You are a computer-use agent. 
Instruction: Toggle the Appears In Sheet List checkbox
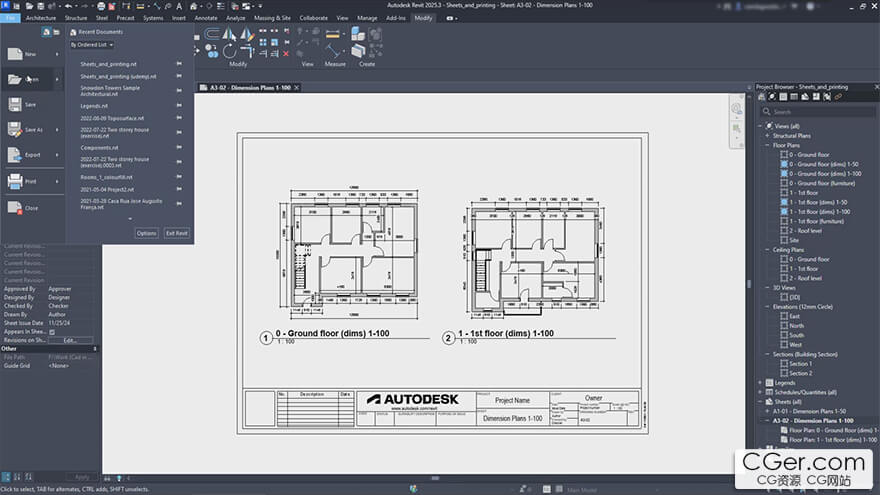pyautogui.click(x=52, y=332)
